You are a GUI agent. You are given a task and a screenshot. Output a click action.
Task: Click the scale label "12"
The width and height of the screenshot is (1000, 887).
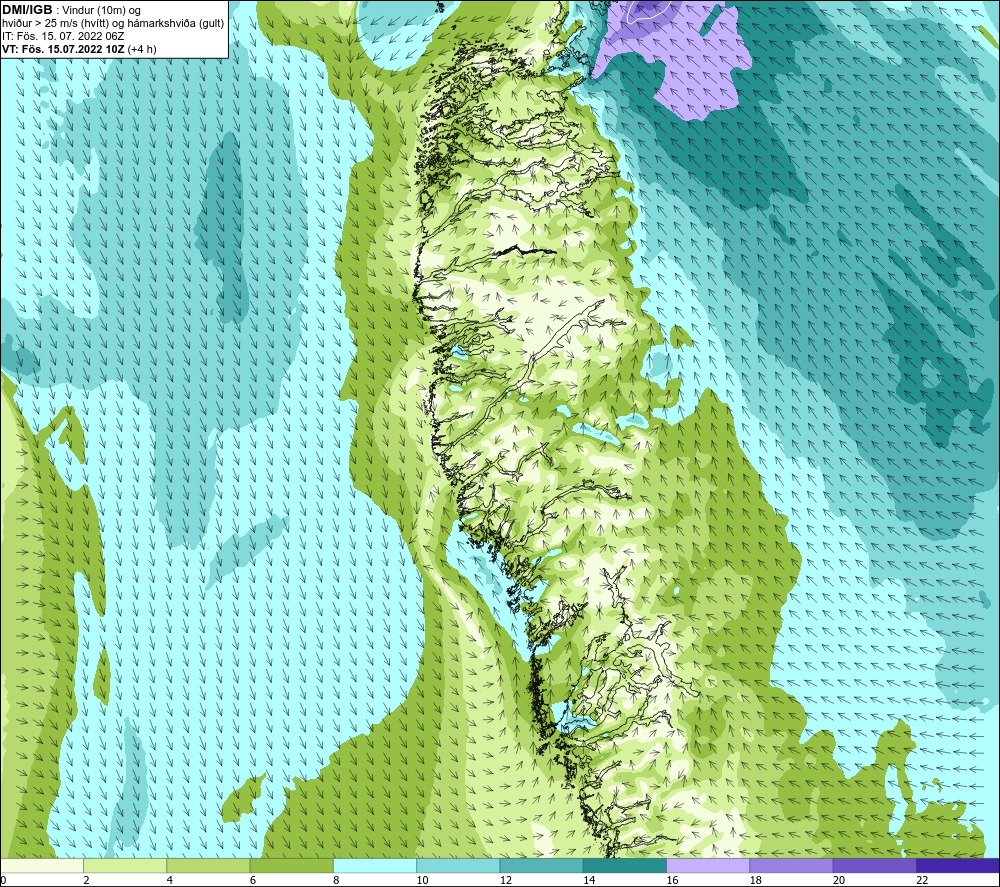(506, 880)
